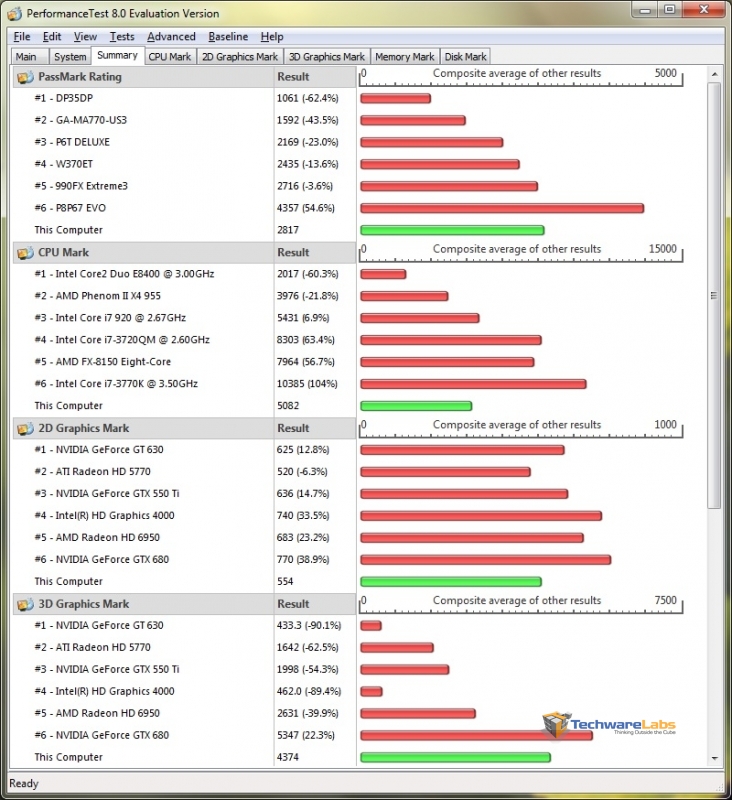Viewport: 732px width, 800px height.
Task: Click the green PassMark Rating This Computer bar
Action: (452, 230)
